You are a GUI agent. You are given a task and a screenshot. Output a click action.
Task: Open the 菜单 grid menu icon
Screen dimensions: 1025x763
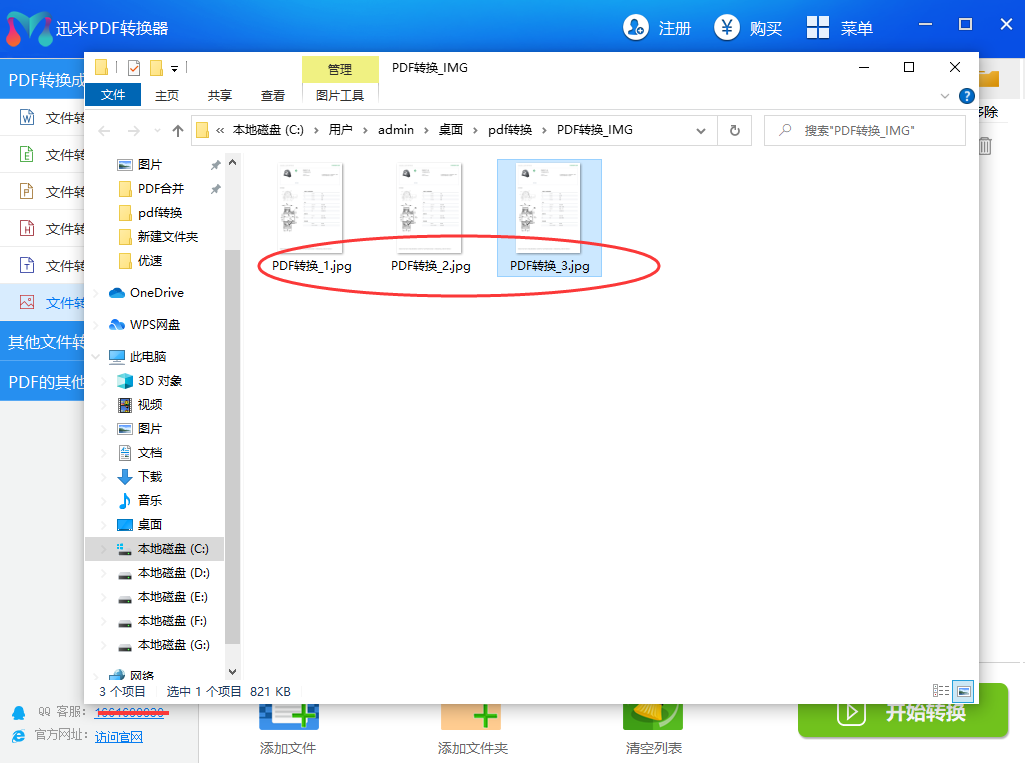click(x=818, y=28)
